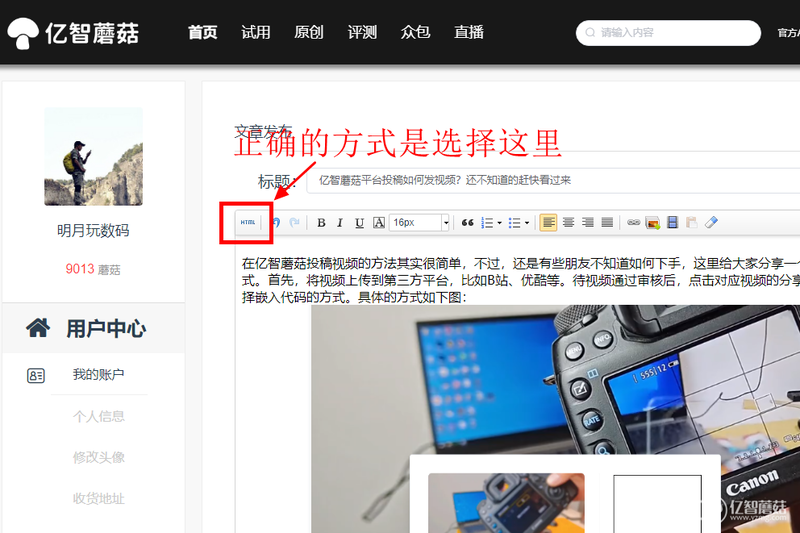Click the user avatar photo
800x533 pixels.
tap(93, 157)
